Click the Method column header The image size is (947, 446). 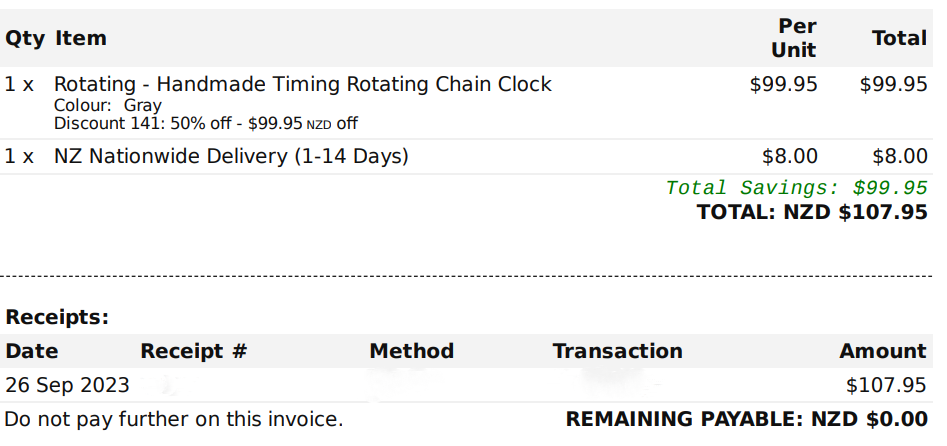click(411, 351)
